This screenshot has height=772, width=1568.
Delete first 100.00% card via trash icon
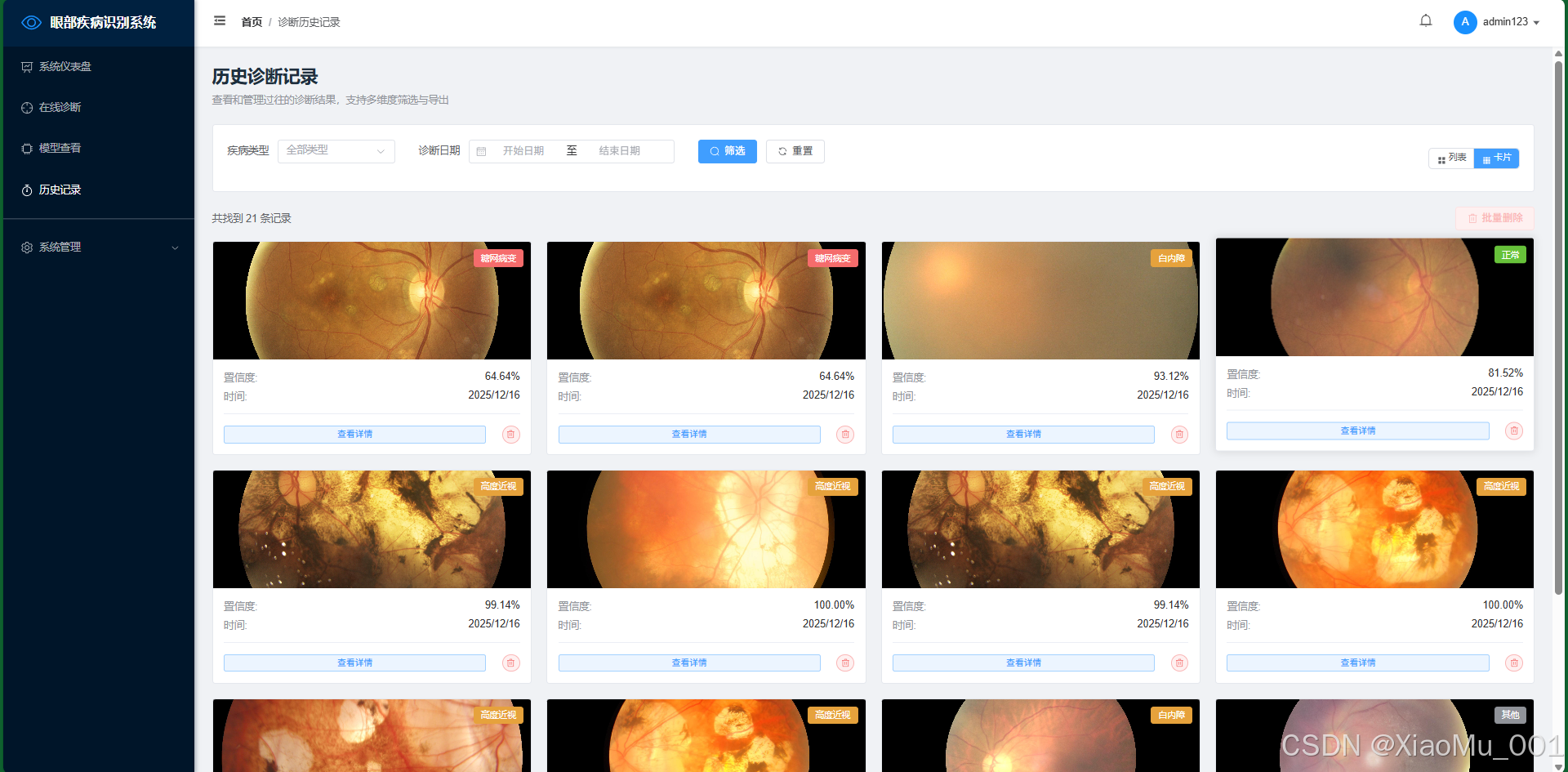[845, 663]
